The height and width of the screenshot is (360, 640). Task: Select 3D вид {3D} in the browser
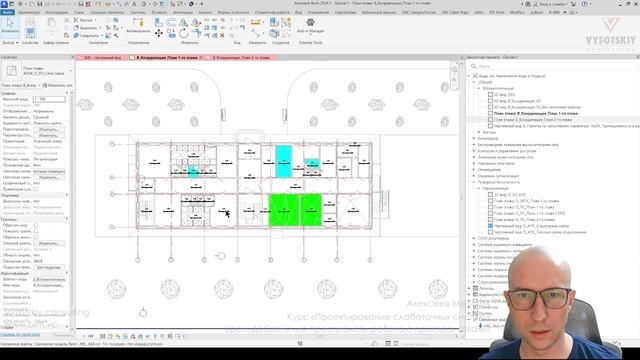[x=504, y=94]
